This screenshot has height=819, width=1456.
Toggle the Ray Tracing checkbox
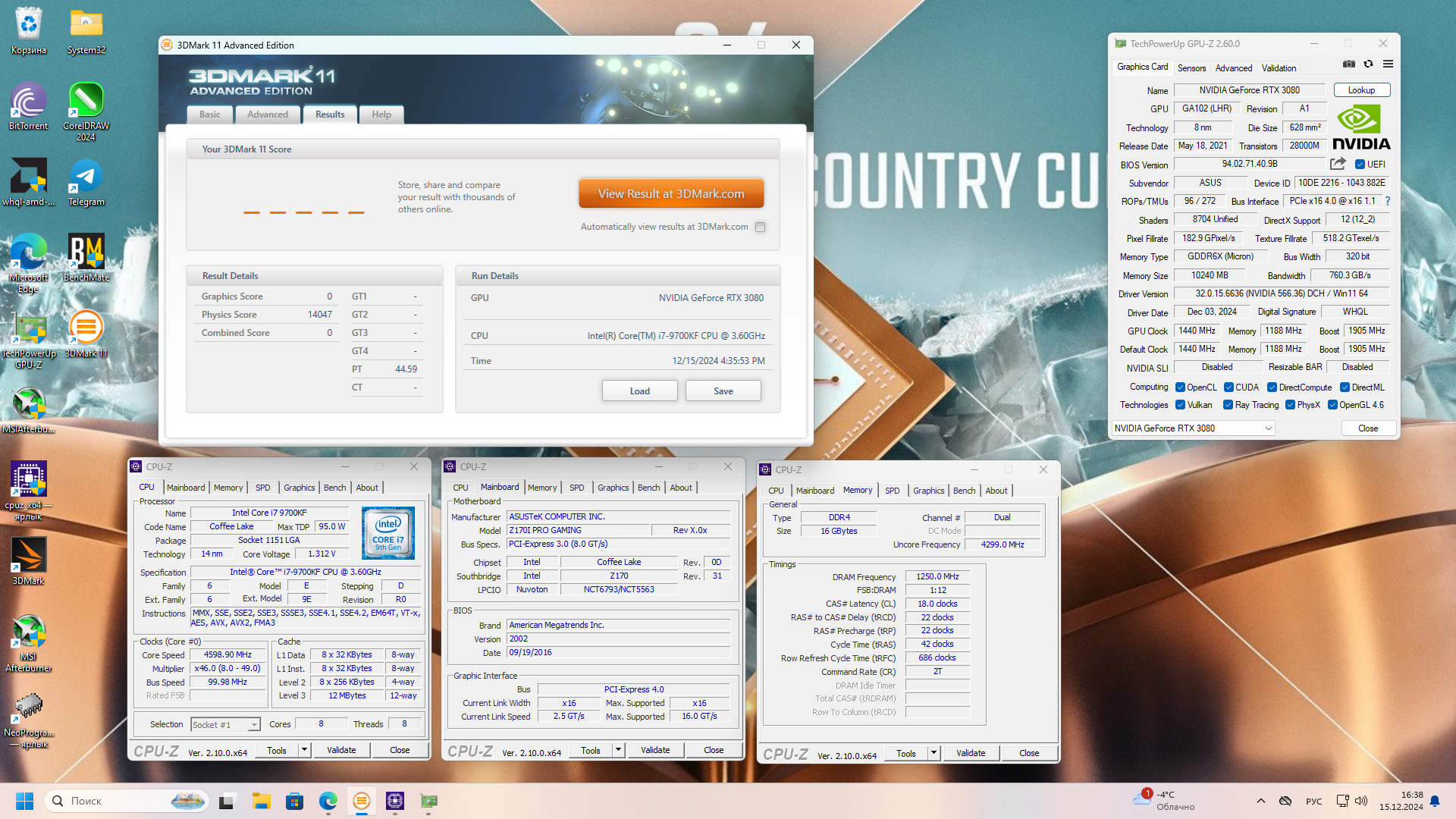point(1228,405)
